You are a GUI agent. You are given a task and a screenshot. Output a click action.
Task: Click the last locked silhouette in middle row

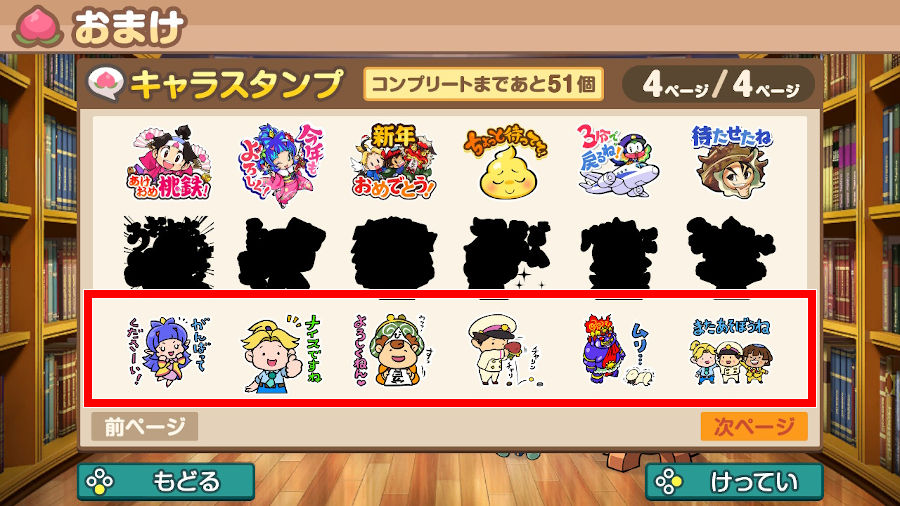[x=731, y=252]
